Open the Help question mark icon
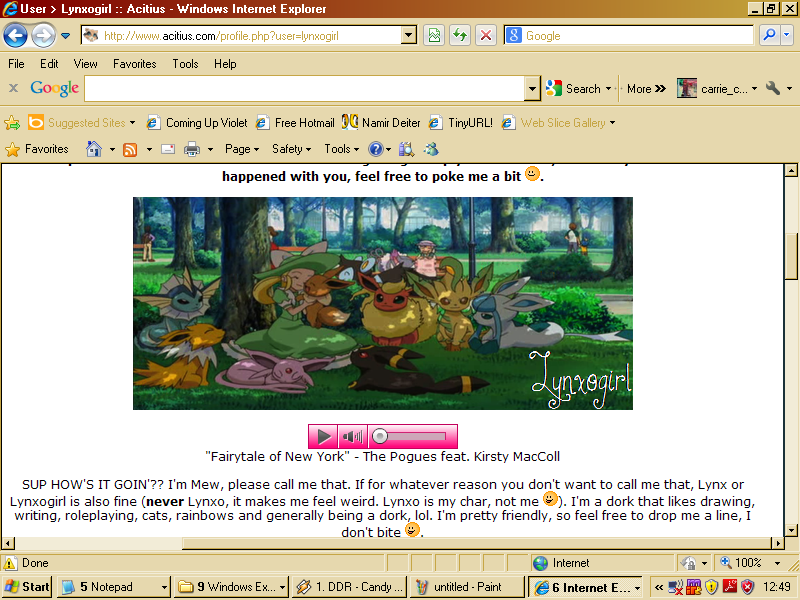The height and width of the screenshot is (600, 800). coord(376,149)
